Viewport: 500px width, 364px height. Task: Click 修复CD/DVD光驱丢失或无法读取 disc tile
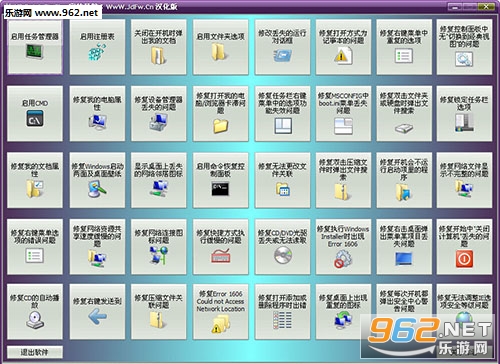(282, 247)
